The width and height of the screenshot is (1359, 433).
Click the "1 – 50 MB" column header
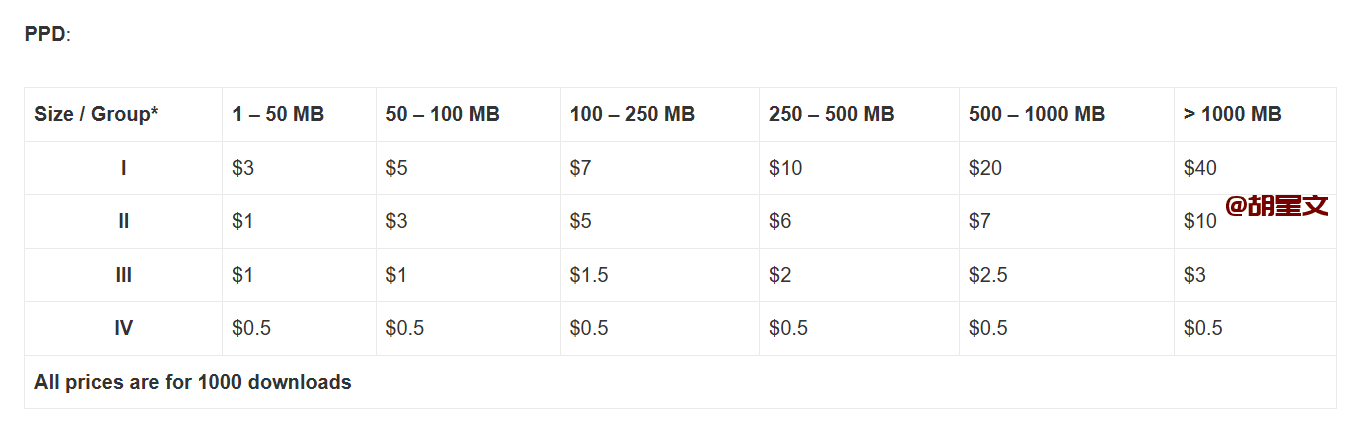pyautogui.click(x=278, y=114)
